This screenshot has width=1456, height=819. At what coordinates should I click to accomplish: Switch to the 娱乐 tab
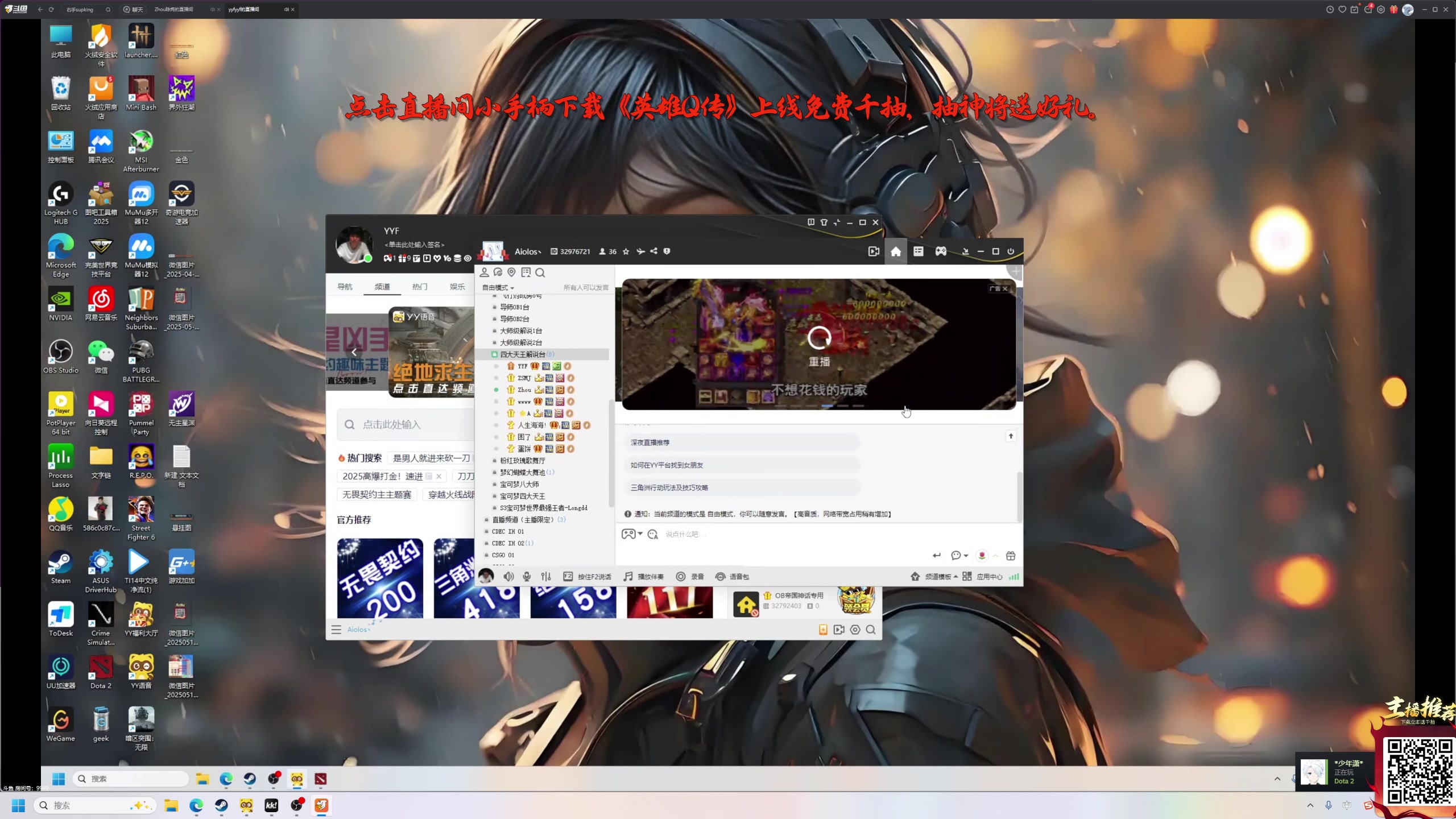coord(457,287)
